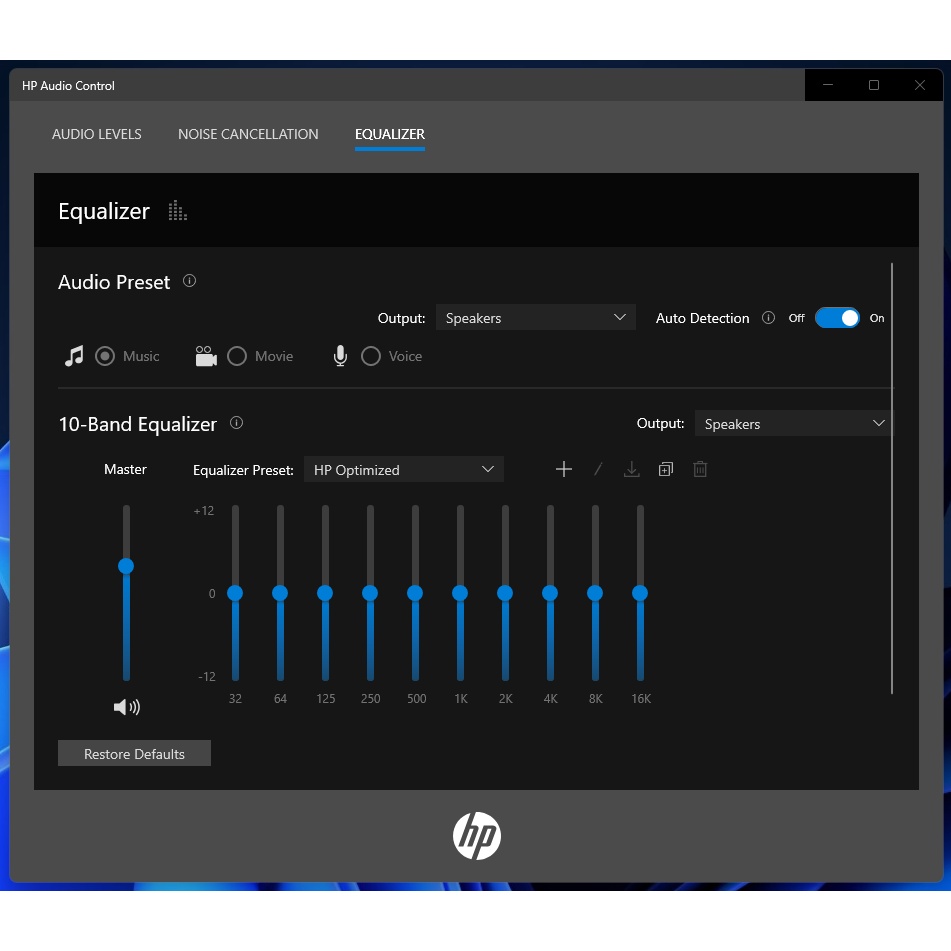
Task: Mute via speaker icon under Master slider
Action: [126, 707]
